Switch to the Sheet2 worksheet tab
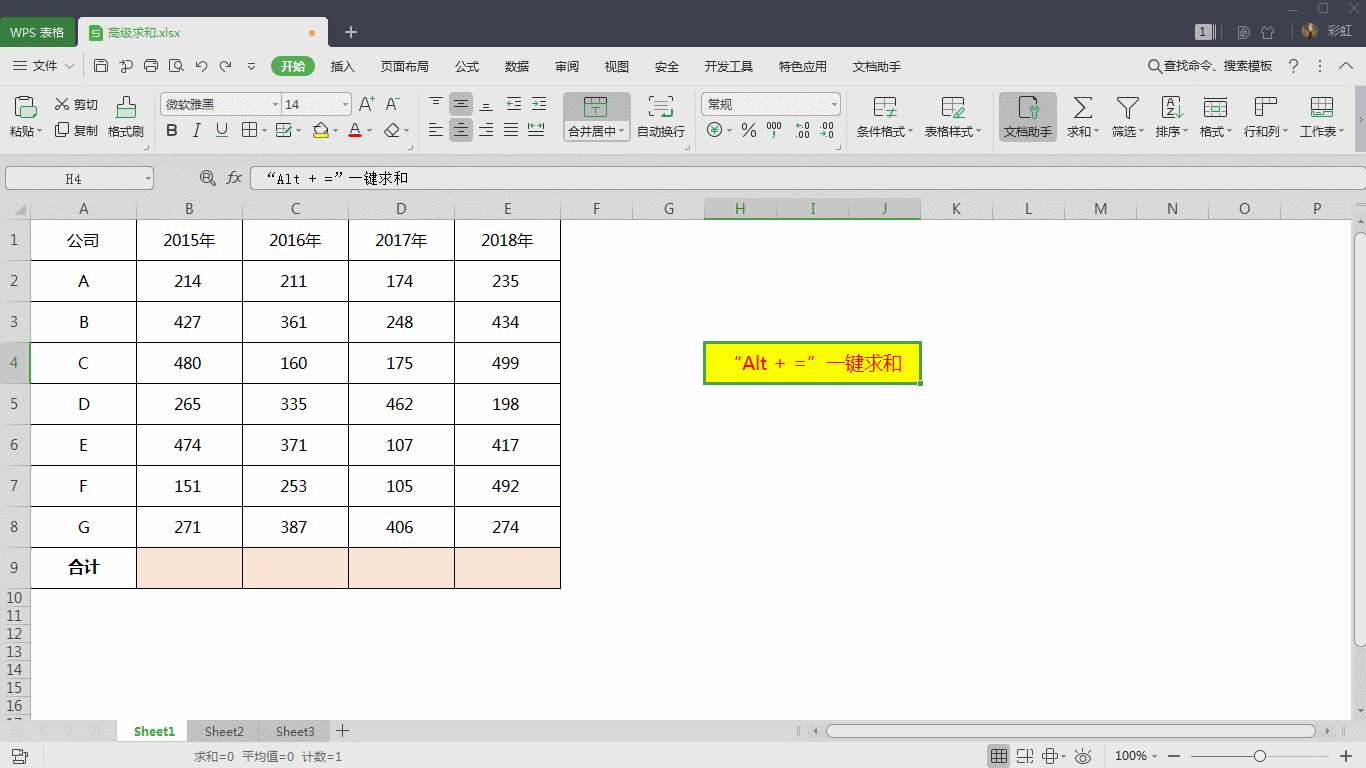Viewport: 1366px width, 768px height. pyautogui.click(x=223, y=731)
